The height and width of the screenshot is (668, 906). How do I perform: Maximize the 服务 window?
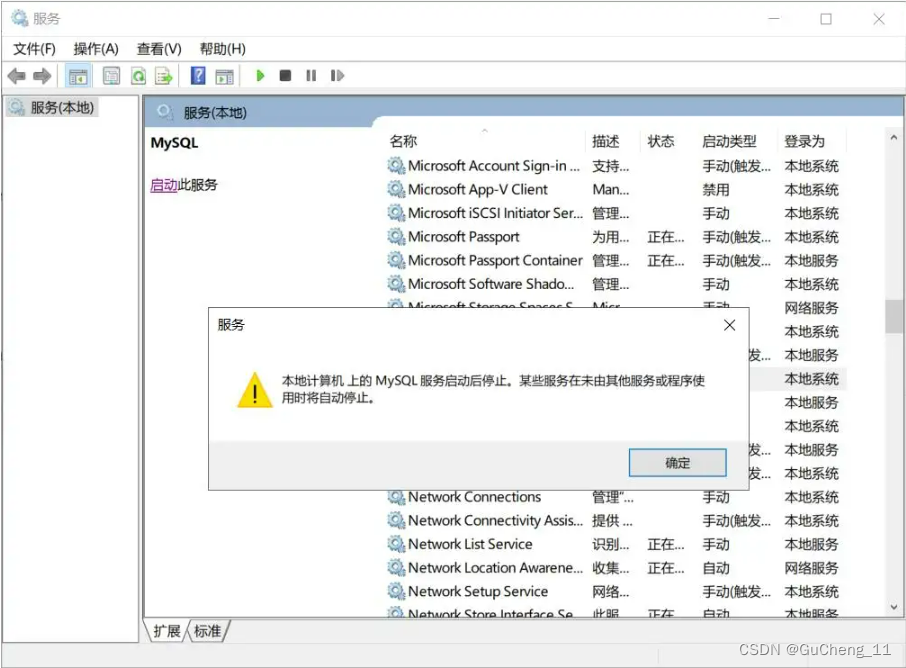[x=826, y=19]
